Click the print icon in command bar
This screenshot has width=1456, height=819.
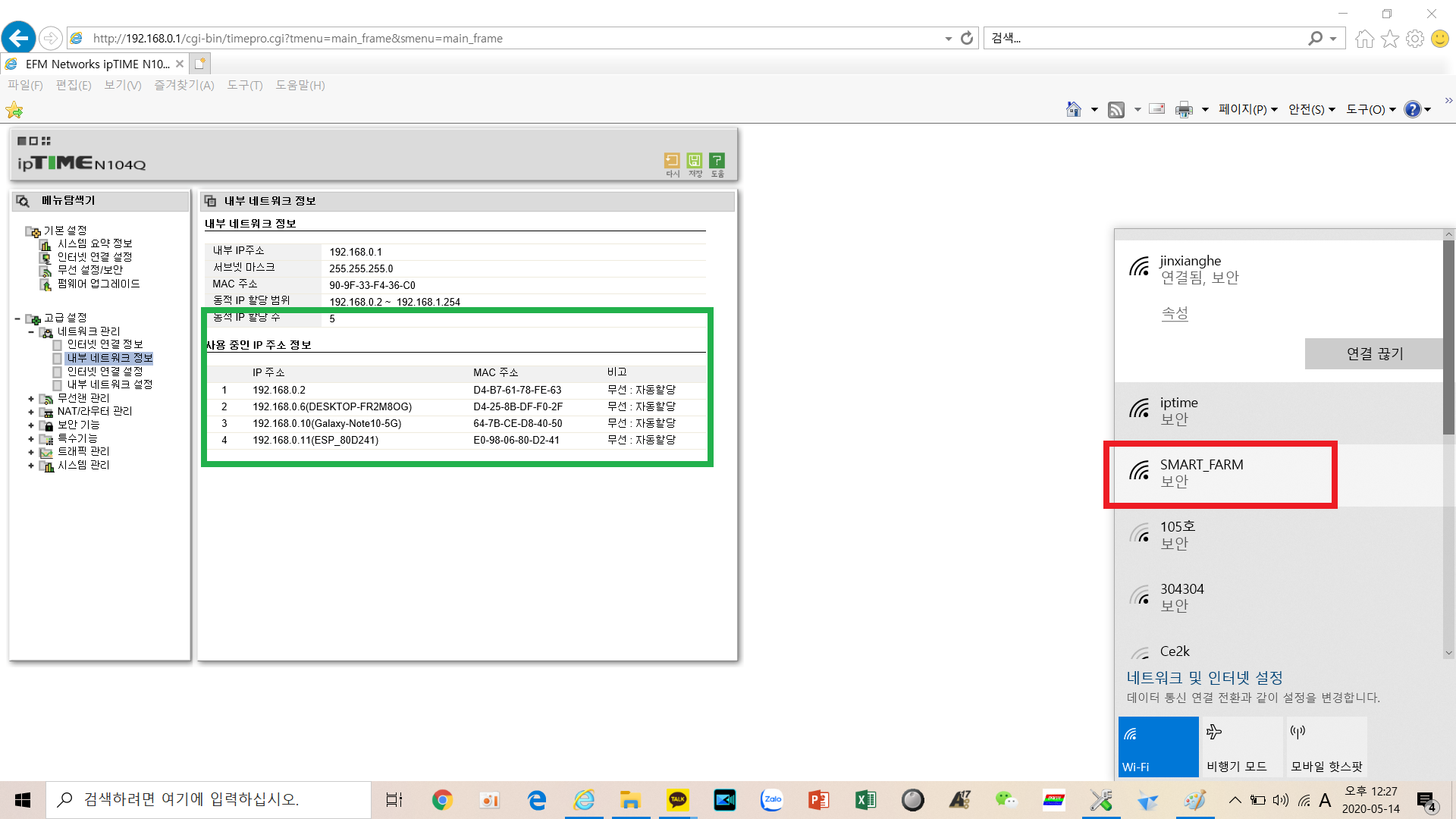[1184, 110]
